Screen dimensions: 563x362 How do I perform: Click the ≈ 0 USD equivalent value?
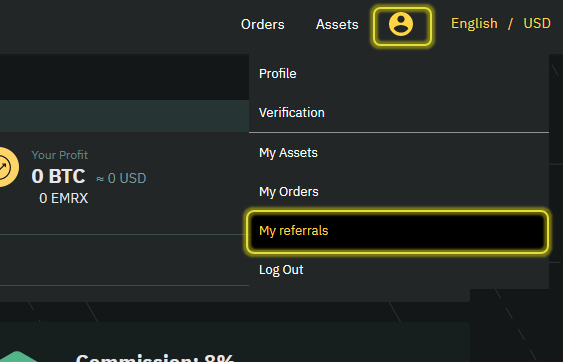121,178
